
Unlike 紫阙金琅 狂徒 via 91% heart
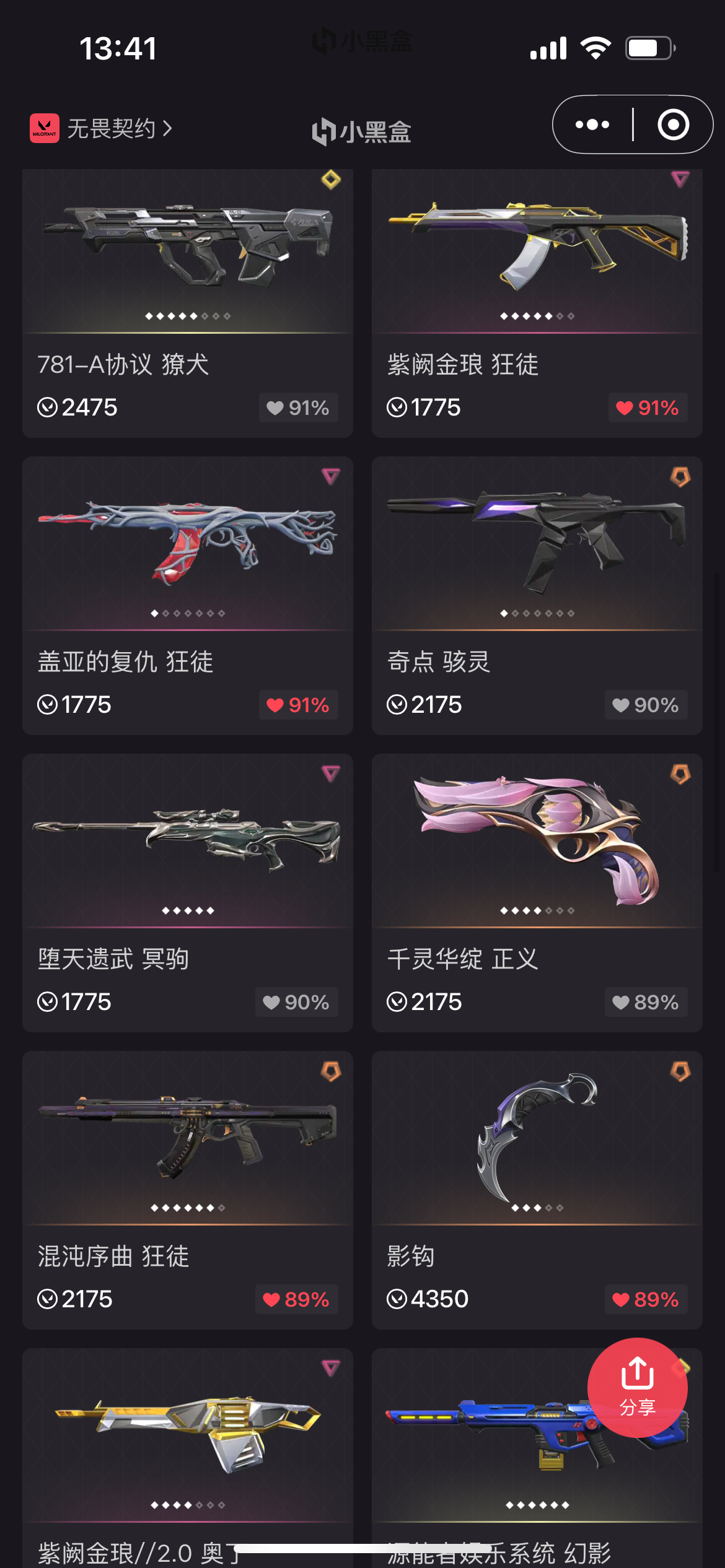(x=648, y=407)
